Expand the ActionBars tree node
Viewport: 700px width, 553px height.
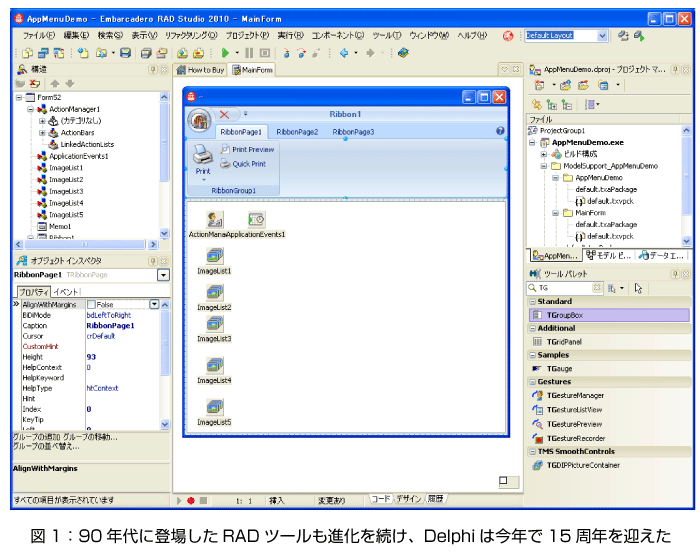click(x=42, y=133)
